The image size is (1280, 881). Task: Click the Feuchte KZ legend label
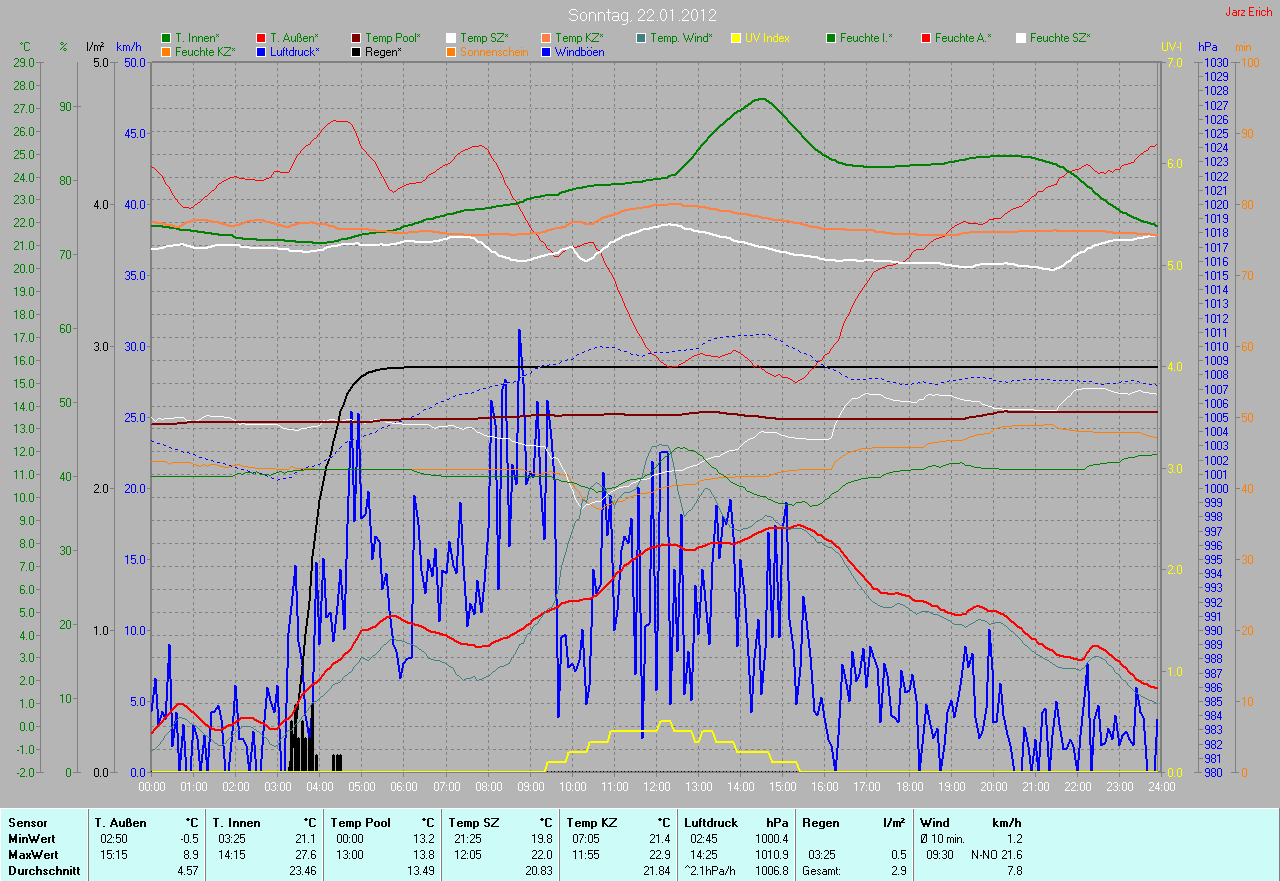click(204, 51)
